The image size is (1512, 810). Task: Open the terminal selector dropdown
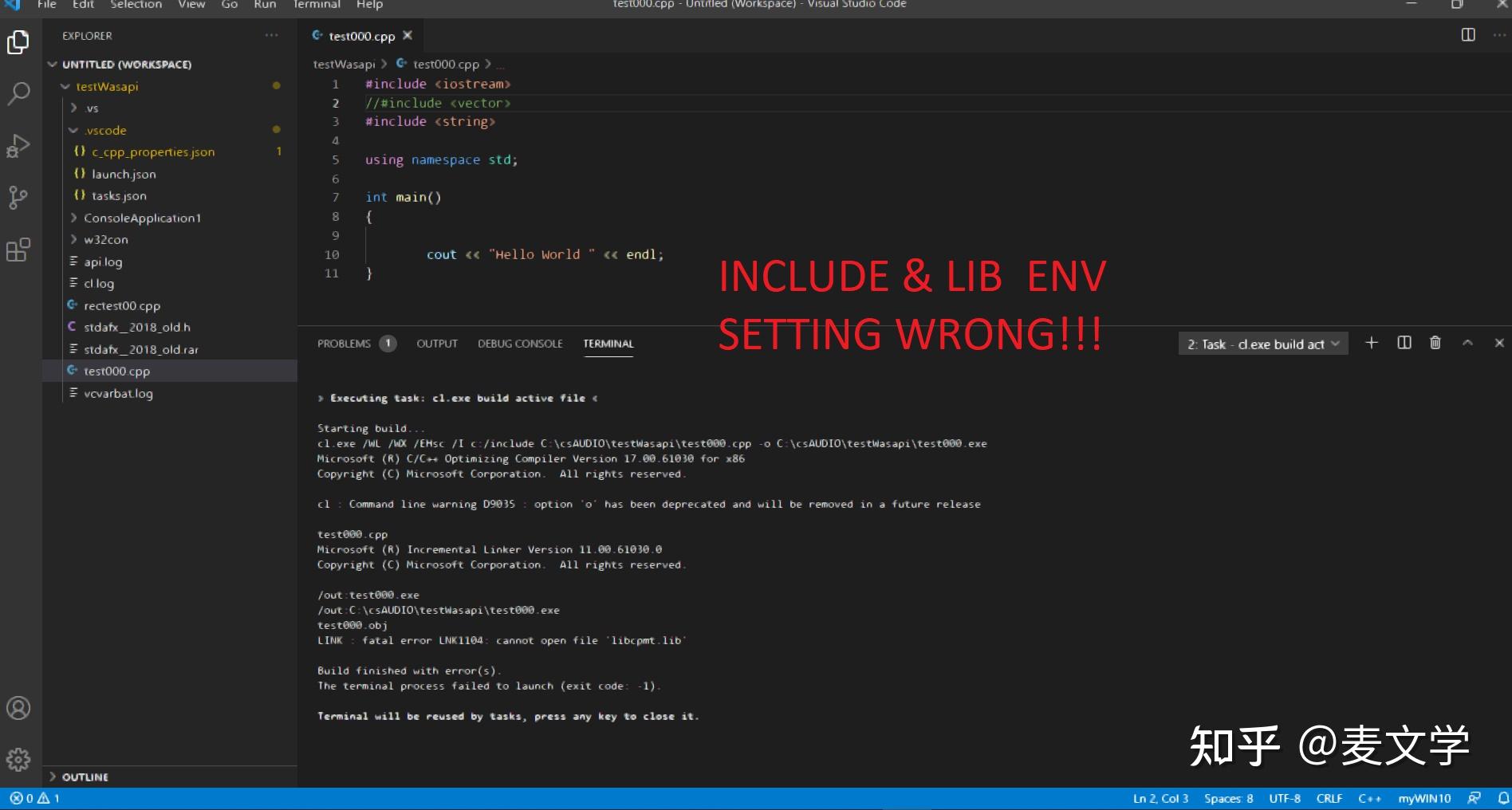pos(1262,344)
